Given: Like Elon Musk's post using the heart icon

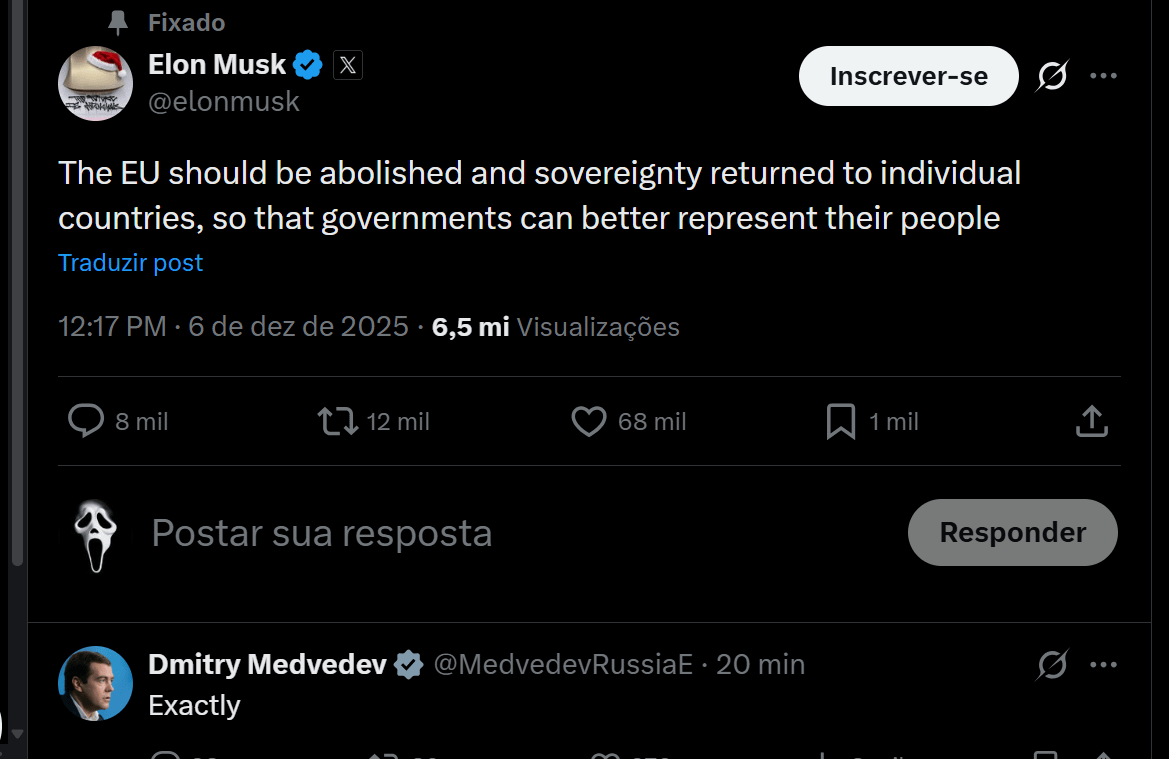Looking at the screenshot, I should click(x=589, y=421).
